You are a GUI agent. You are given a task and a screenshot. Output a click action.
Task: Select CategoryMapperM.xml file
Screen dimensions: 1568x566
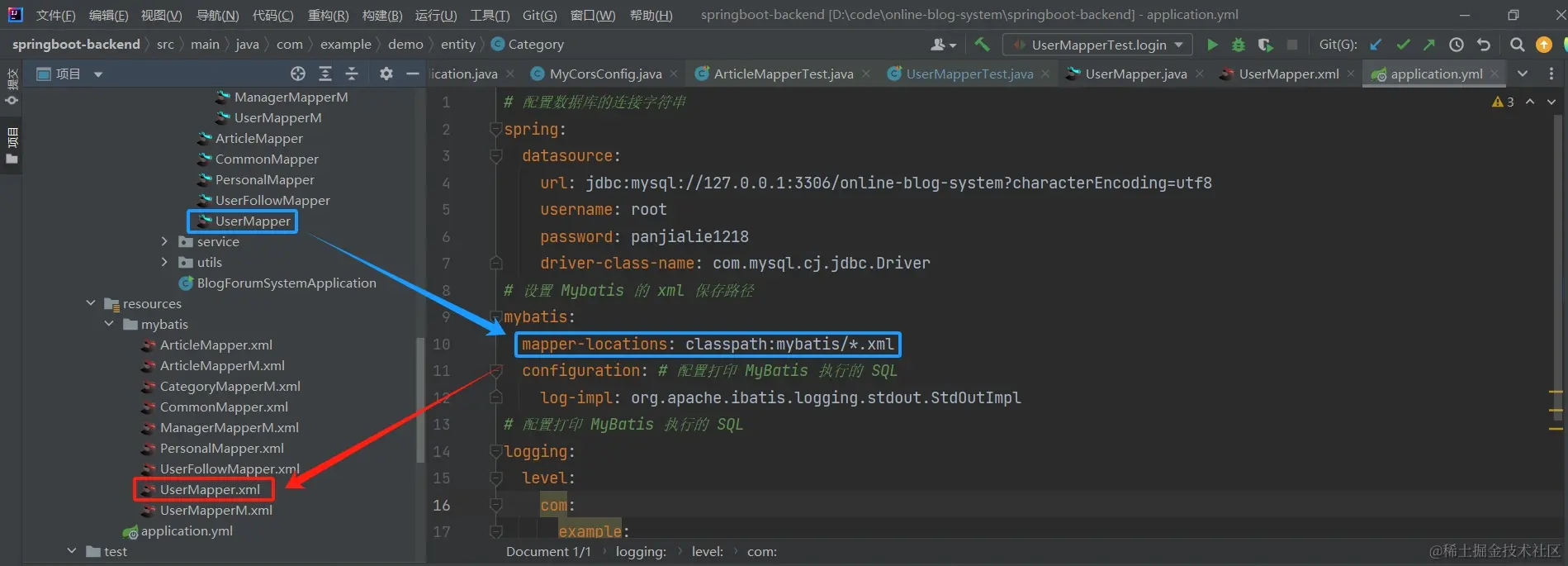[x=230, y=386]
